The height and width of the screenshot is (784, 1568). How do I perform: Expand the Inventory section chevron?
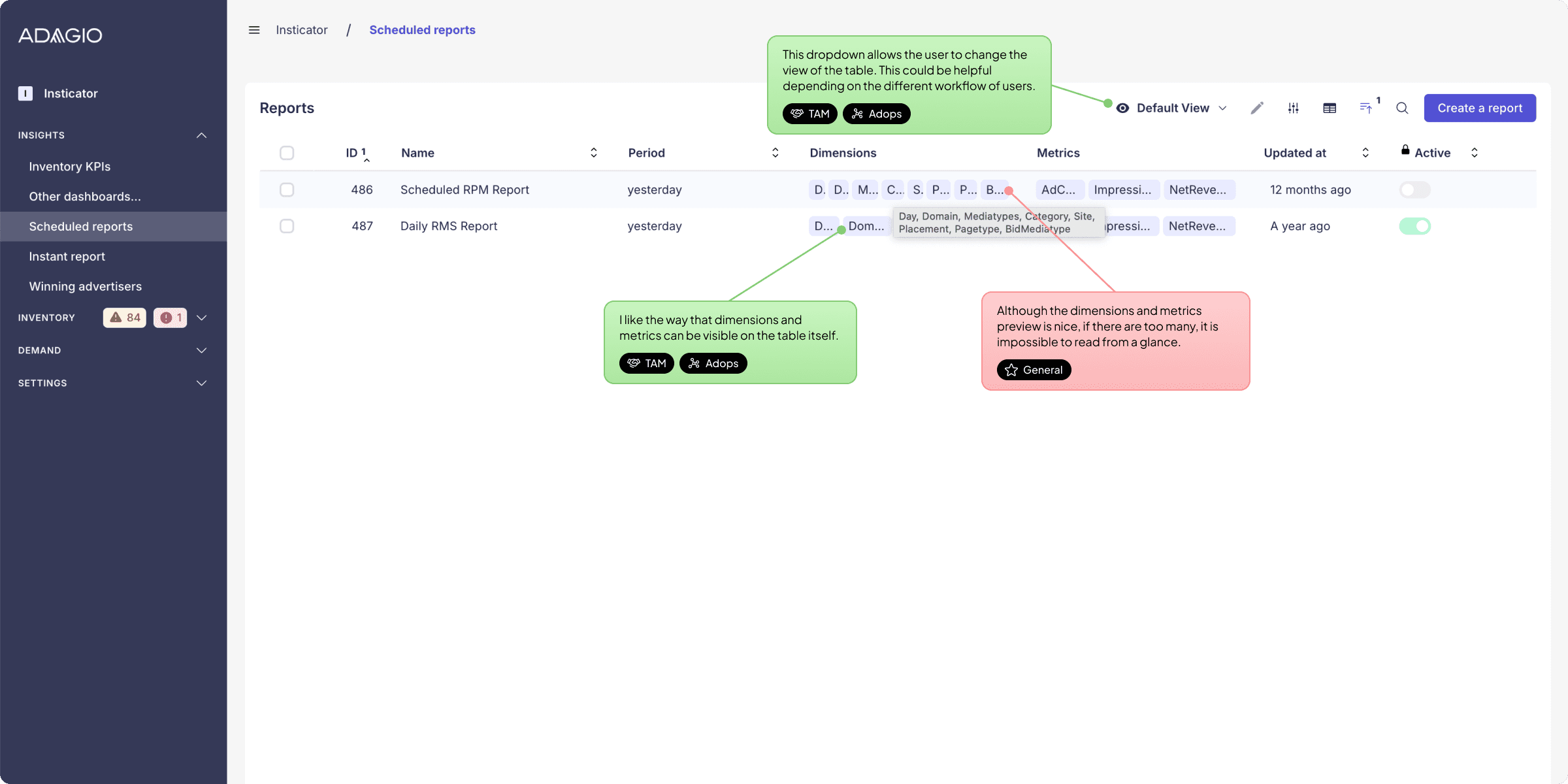[x=201, y=318]
